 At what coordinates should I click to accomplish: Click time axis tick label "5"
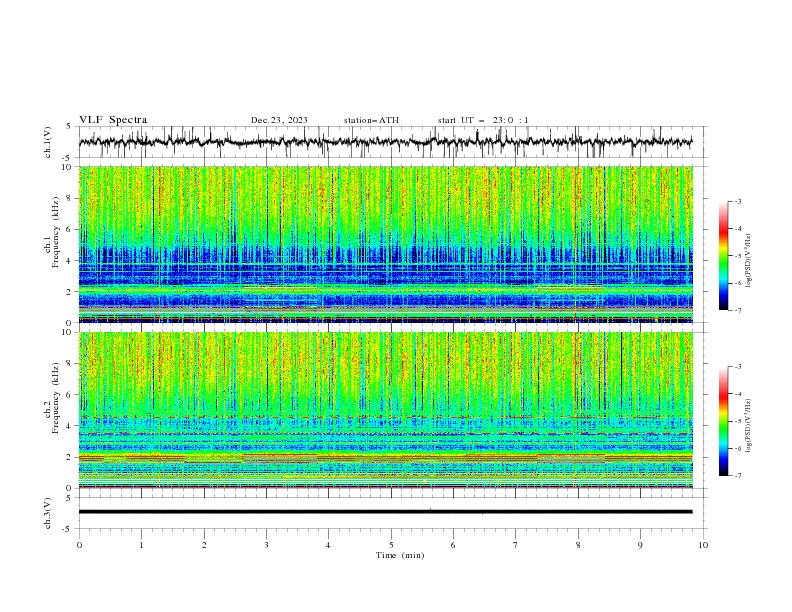click(391, 545)
